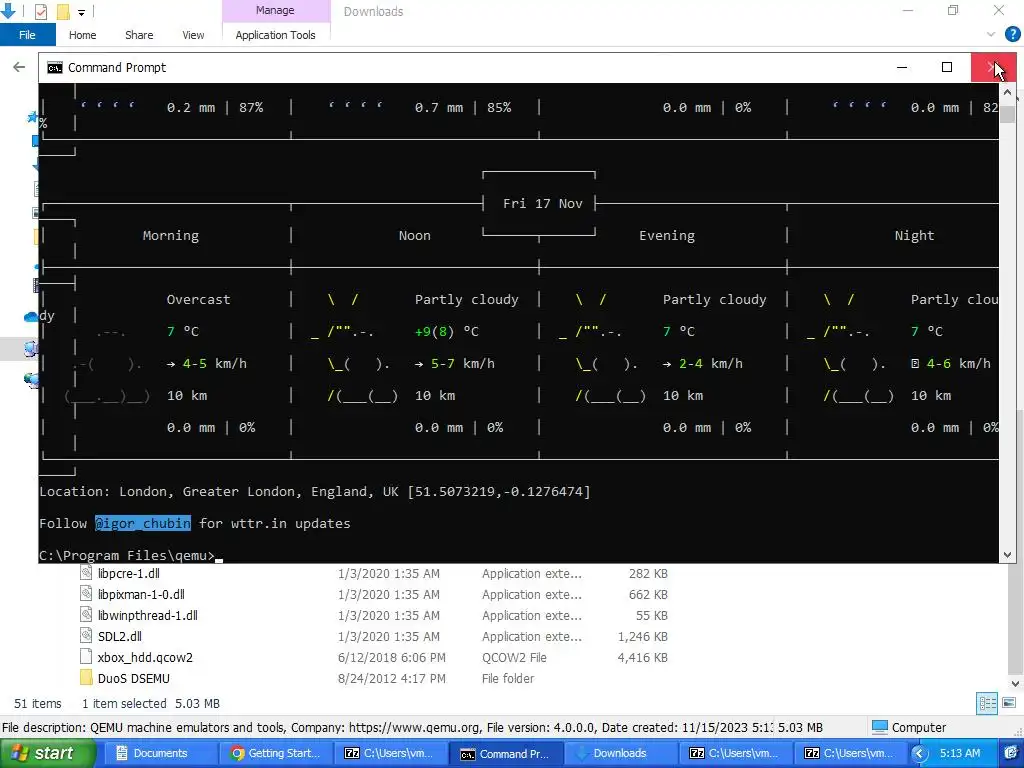Click the libpixman-1-0.dll file icon
1024x768 pixels.
[86, 594]
